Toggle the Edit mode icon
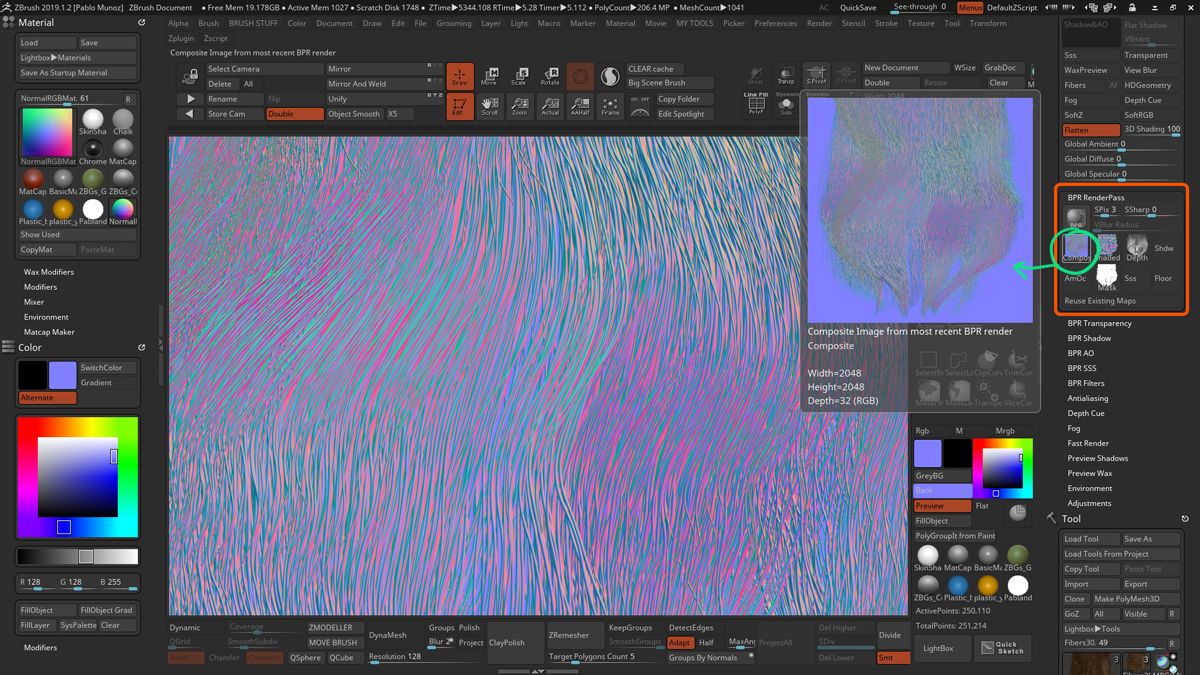The image size is (1200, 675). coord(460,106)
